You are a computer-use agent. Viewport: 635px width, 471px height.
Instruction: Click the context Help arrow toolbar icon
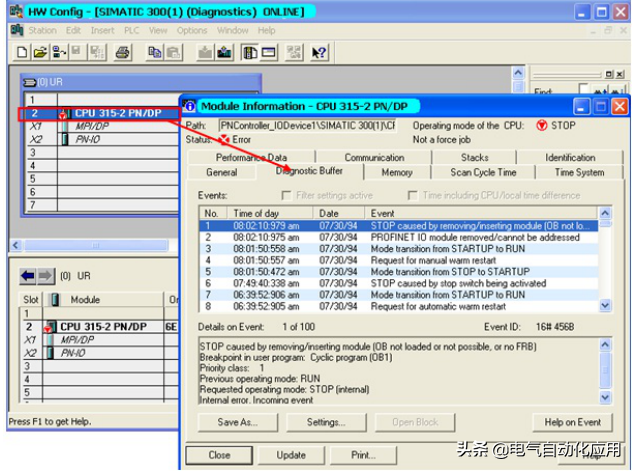tap(320, 52)
